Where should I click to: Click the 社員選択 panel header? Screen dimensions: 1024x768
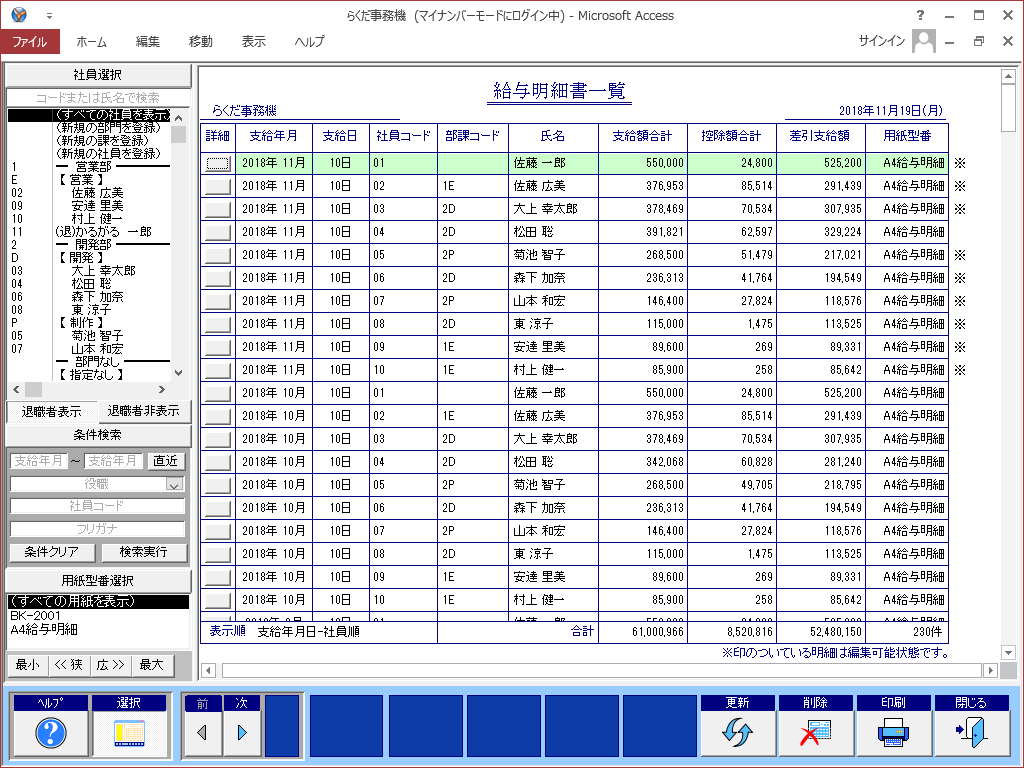[98, 75]
